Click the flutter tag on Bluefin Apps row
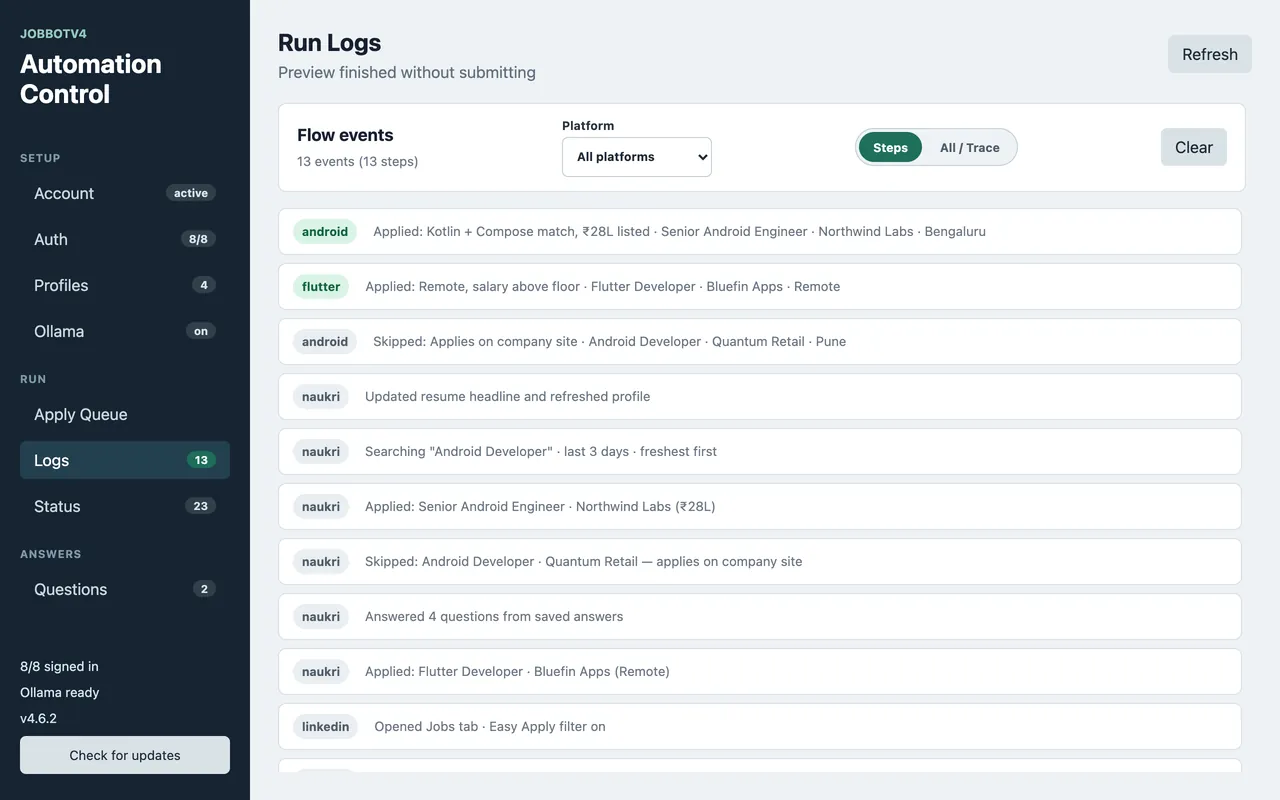The image size is (1280, 800). tap(321, 286)
